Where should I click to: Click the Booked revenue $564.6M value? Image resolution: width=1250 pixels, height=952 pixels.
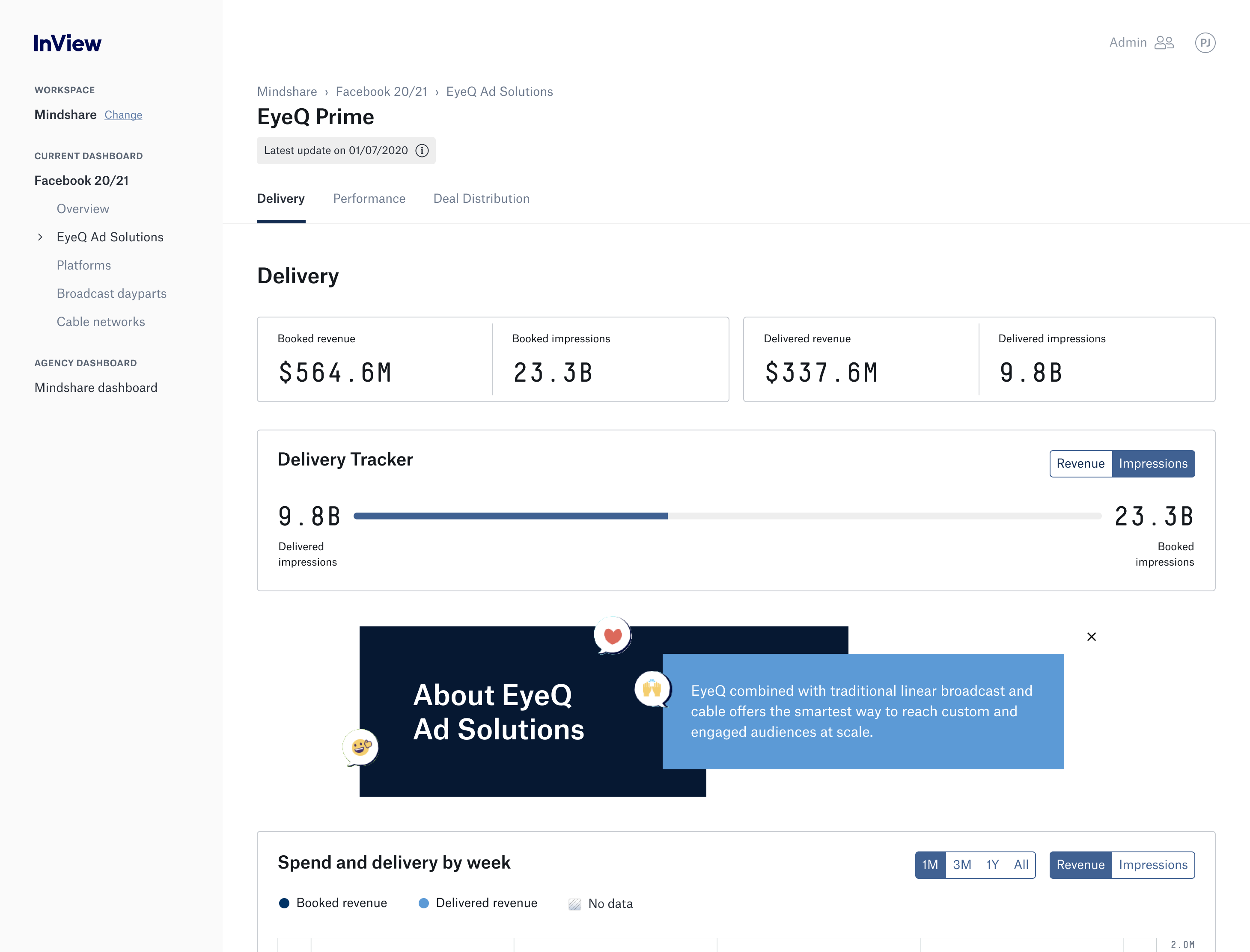335,373
